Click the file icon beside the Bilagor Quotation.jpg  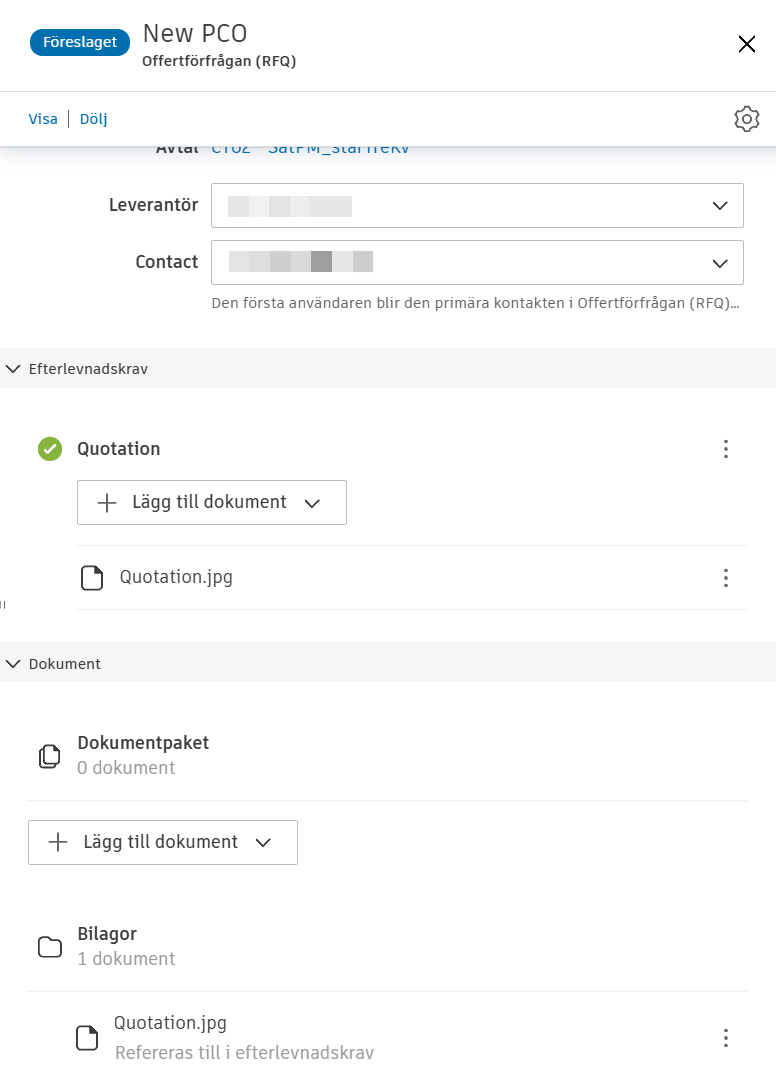pyautogui.click(x=87, y=1037)
